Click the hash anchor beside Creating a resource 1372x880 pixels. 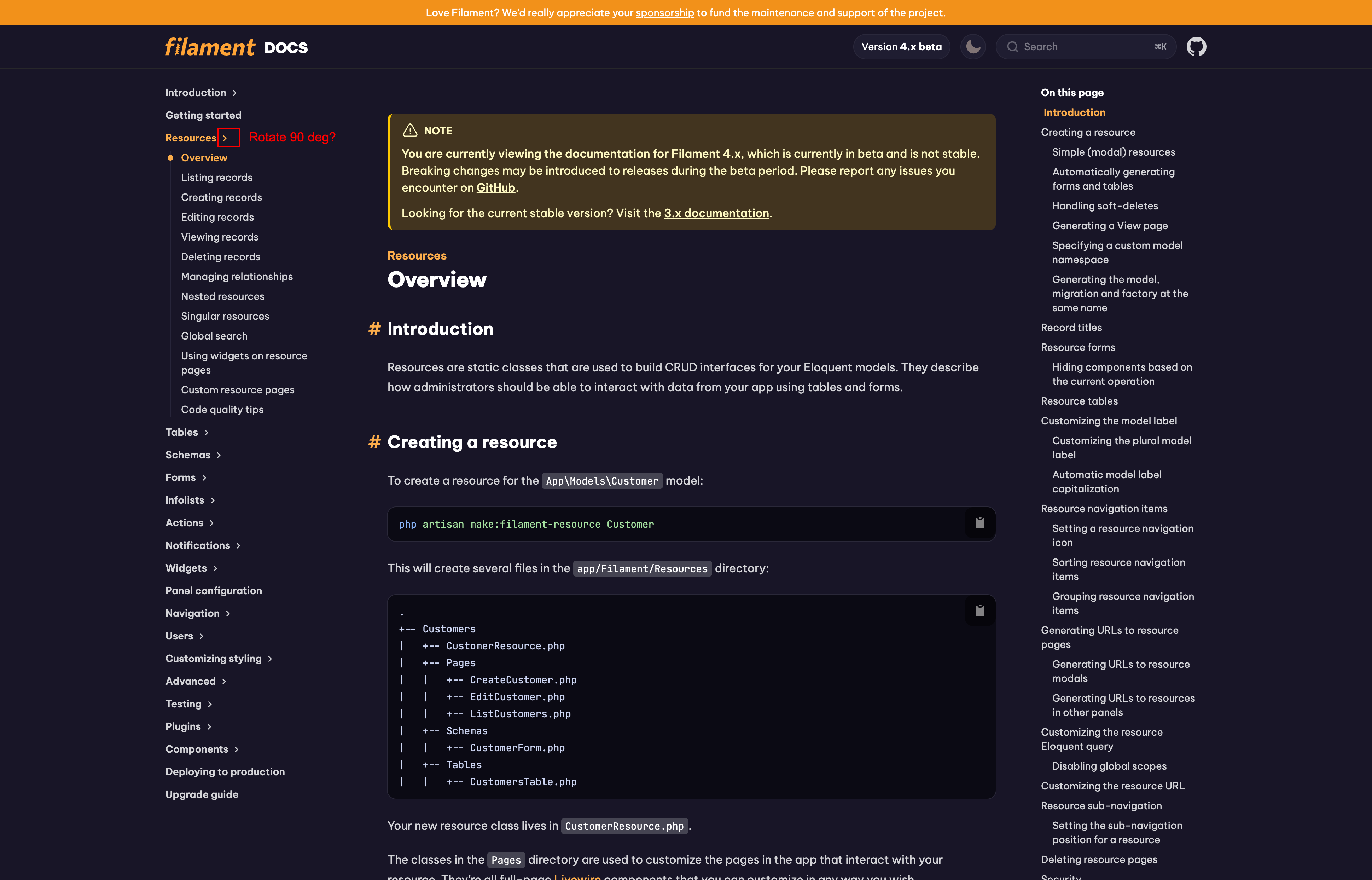pyautogui.click(x=374, y=442)
